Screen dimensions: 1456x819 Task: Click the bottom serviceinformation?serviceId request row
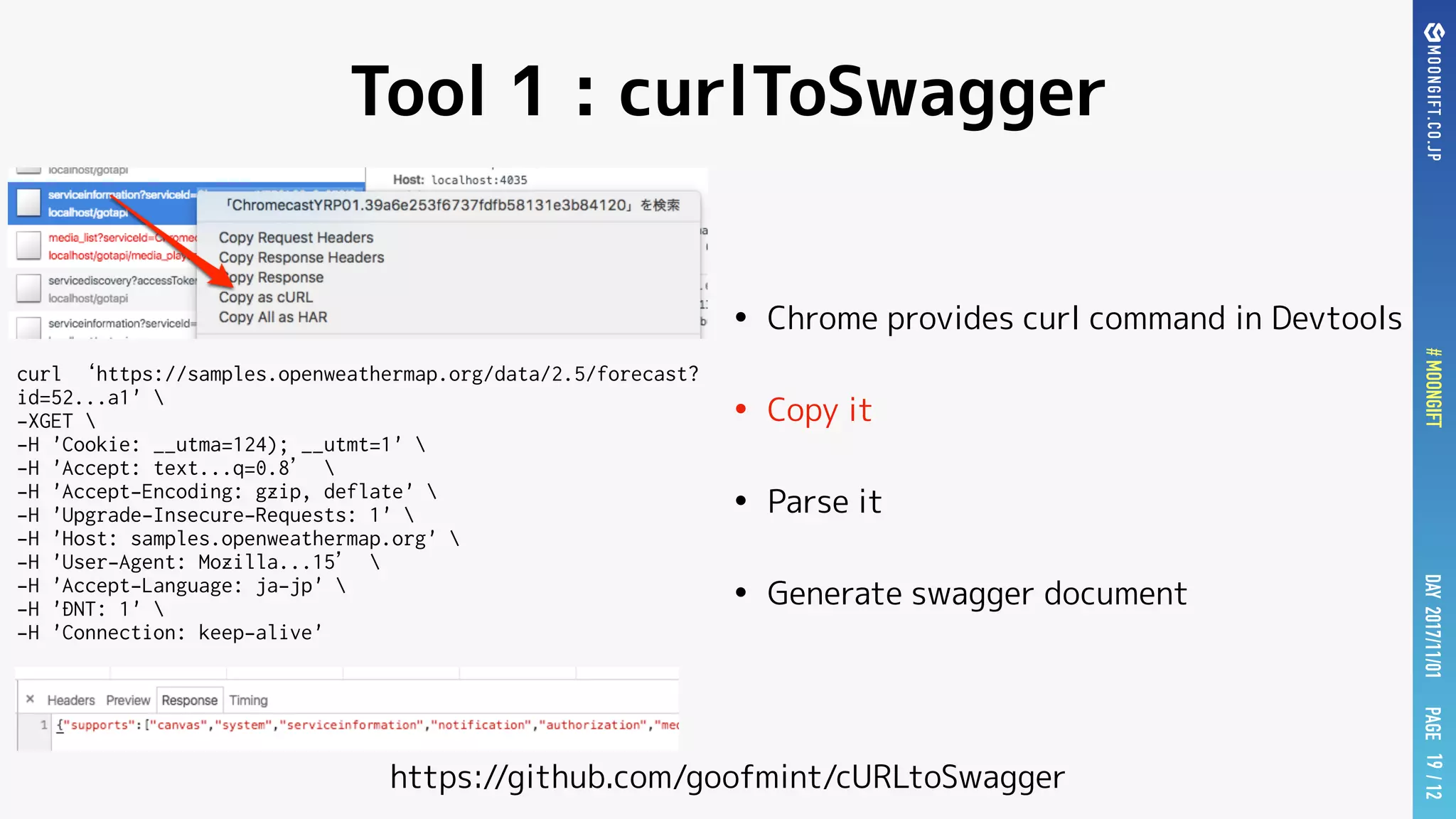103,326
